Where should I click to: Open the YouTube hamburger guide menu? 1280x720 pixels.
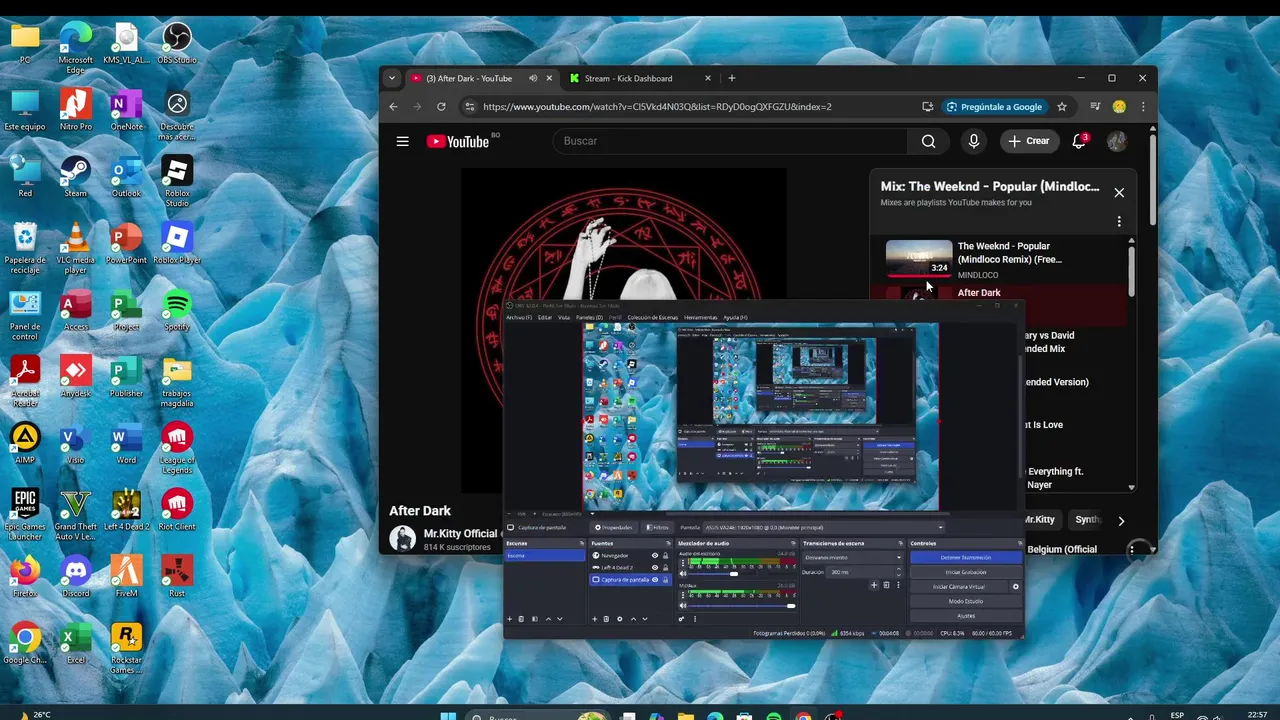point(402,141)
